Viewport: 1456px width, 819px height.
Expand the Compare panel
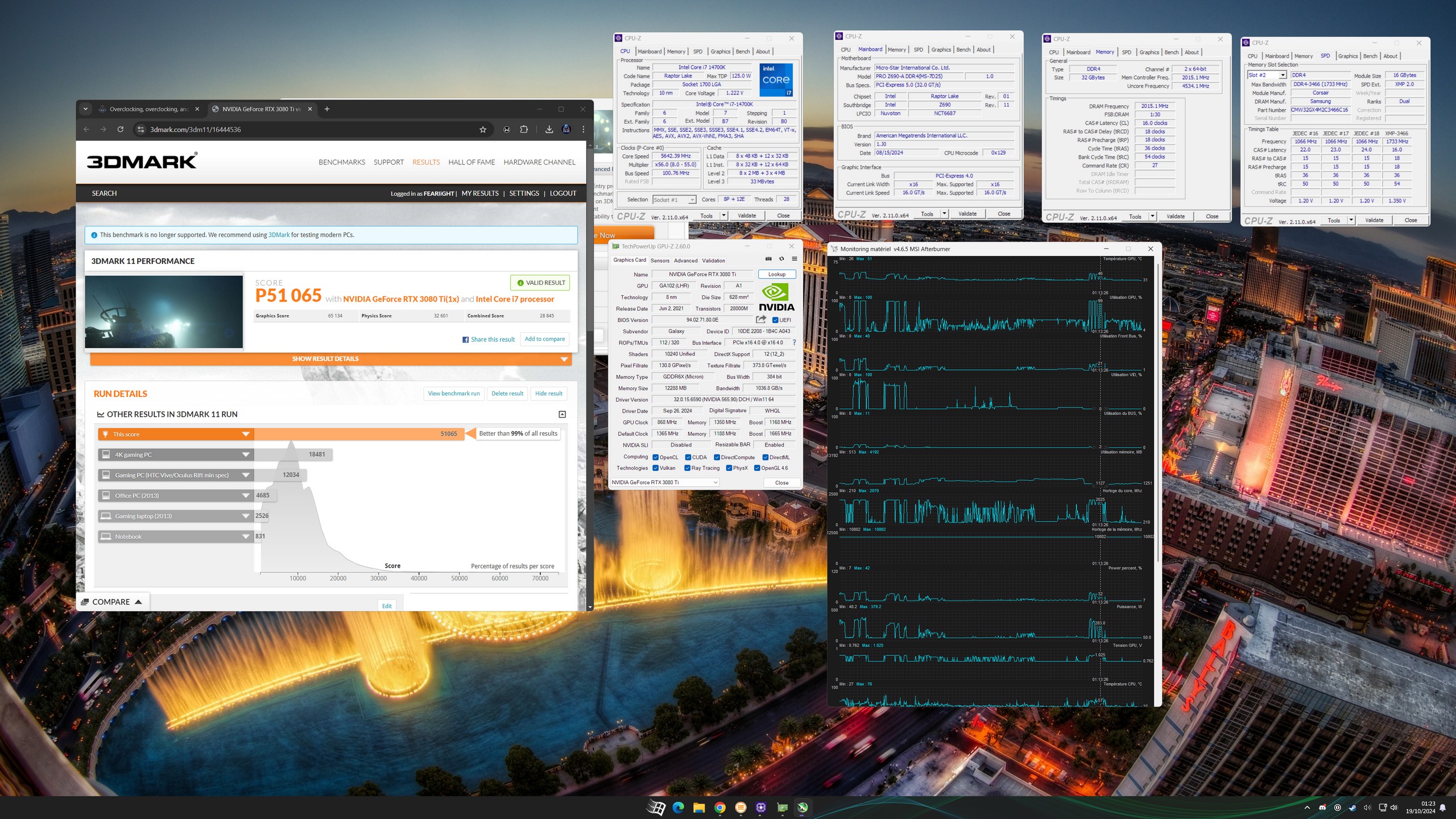click(112, 602)
